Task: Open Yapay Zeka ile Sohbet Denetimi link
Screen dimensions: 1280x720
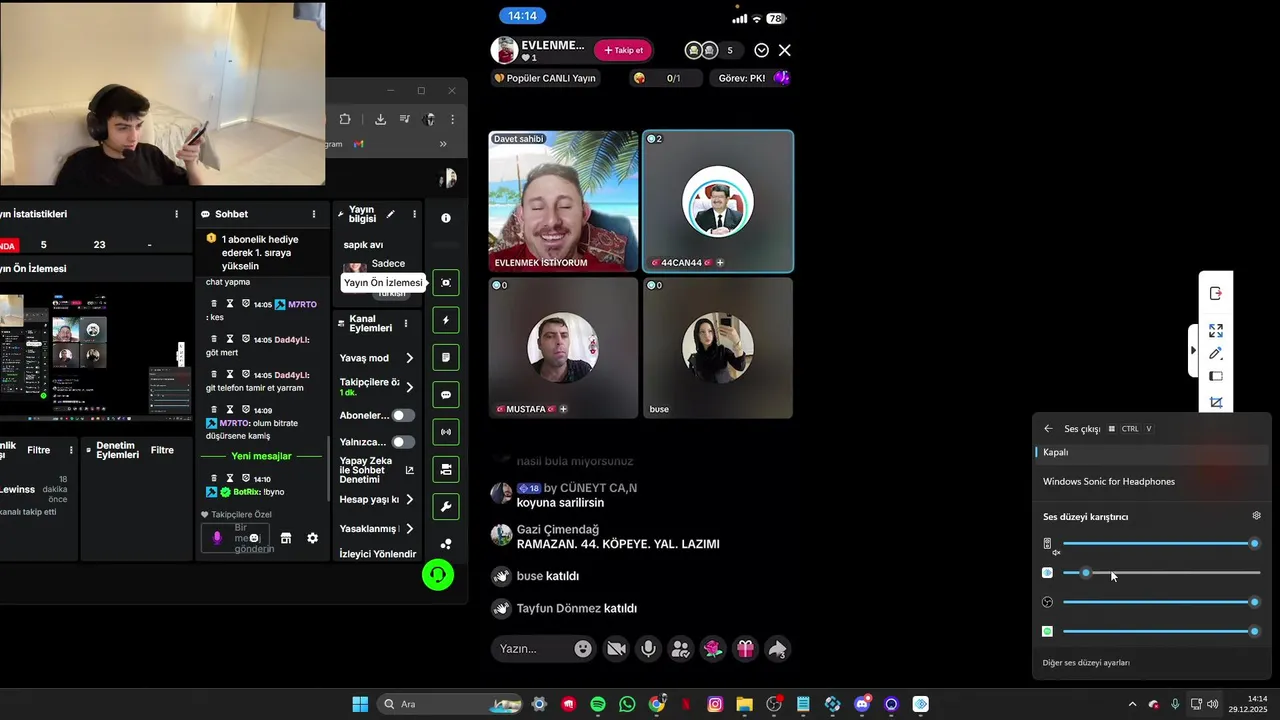Action: tap(409, 470)
